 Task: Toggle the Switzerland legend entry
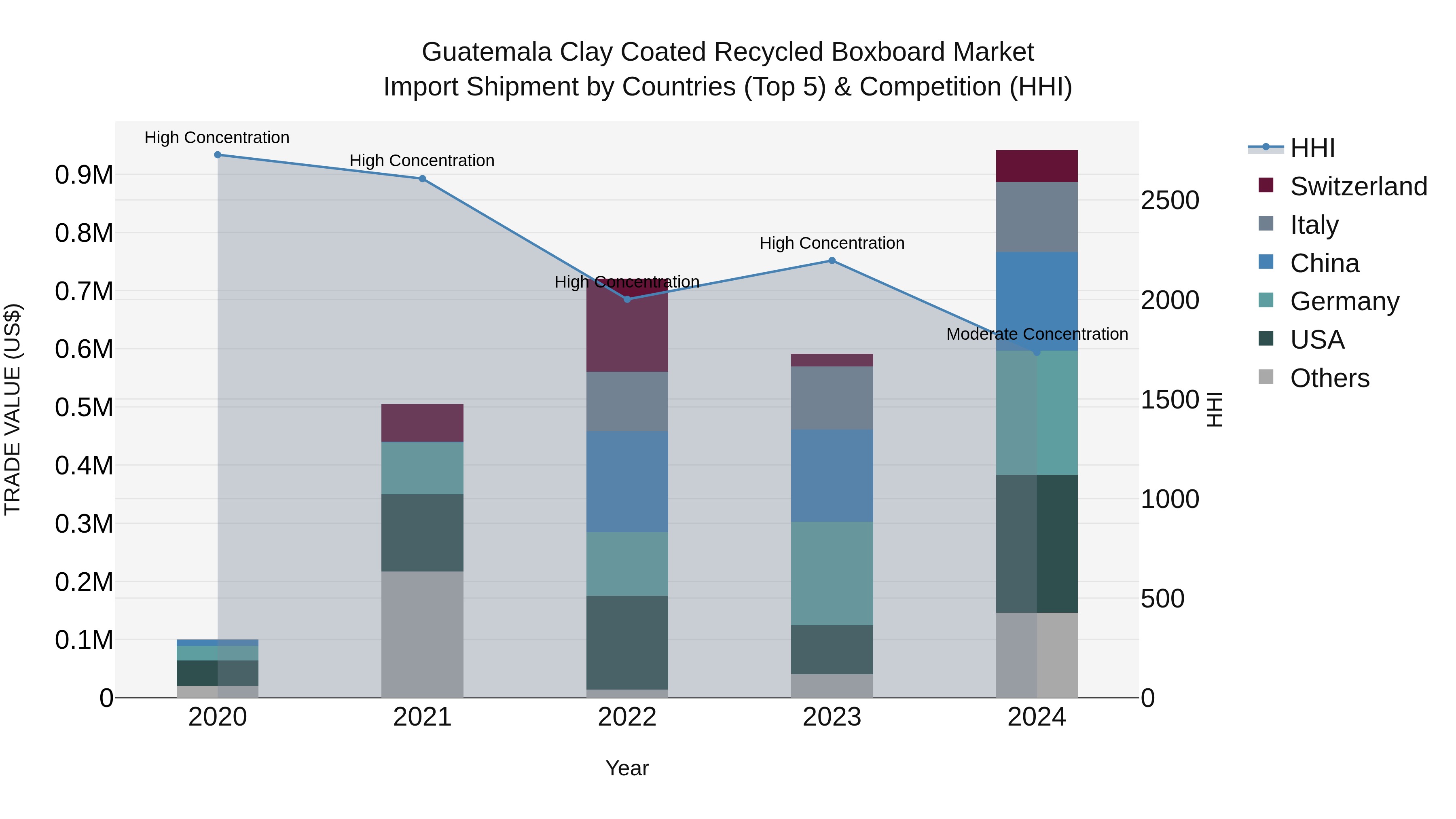tap(1343, 186)
